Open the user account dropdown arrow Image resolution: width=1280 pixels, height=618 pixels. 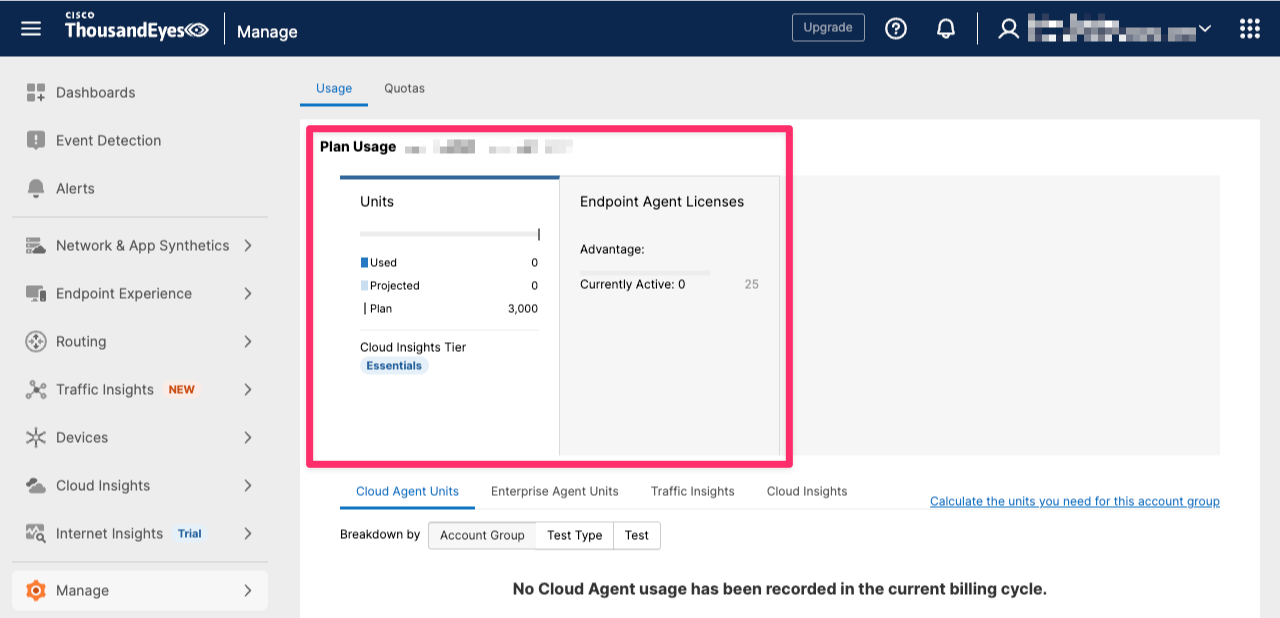[x=1205, y=29]
